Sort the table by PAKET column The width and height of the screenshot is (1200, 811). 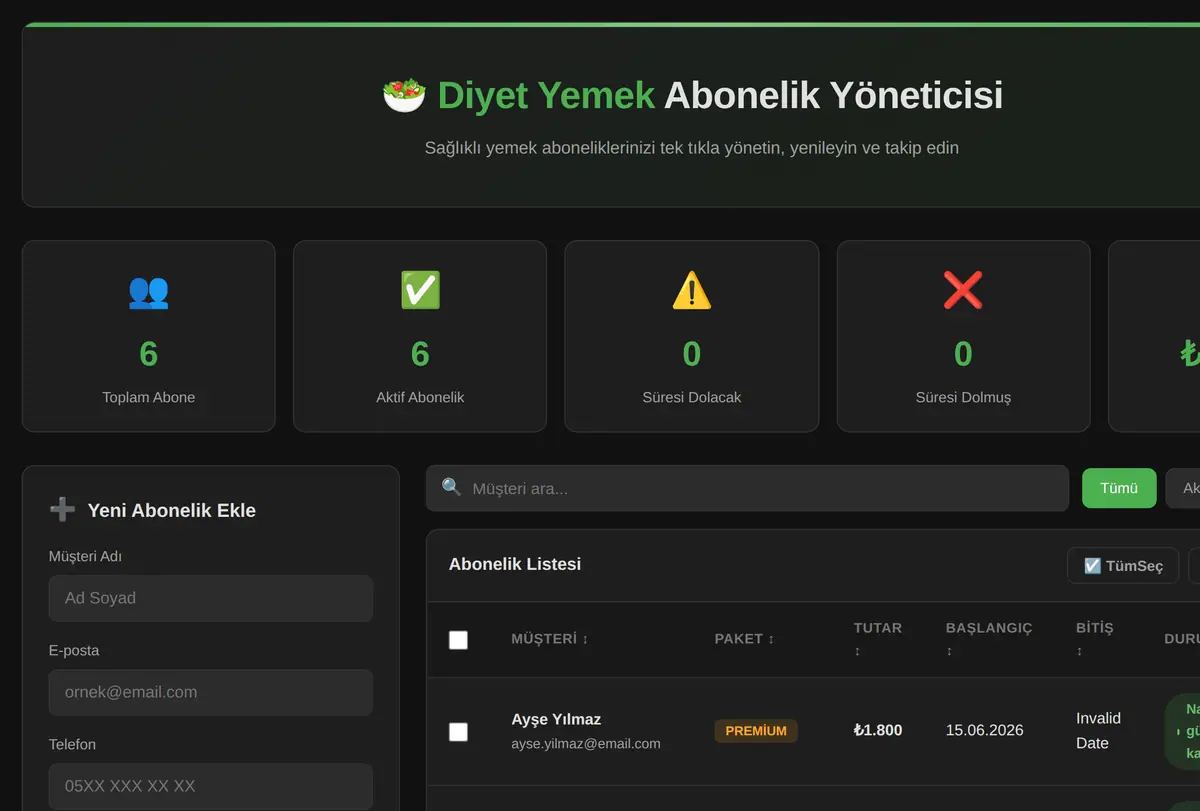745,639
